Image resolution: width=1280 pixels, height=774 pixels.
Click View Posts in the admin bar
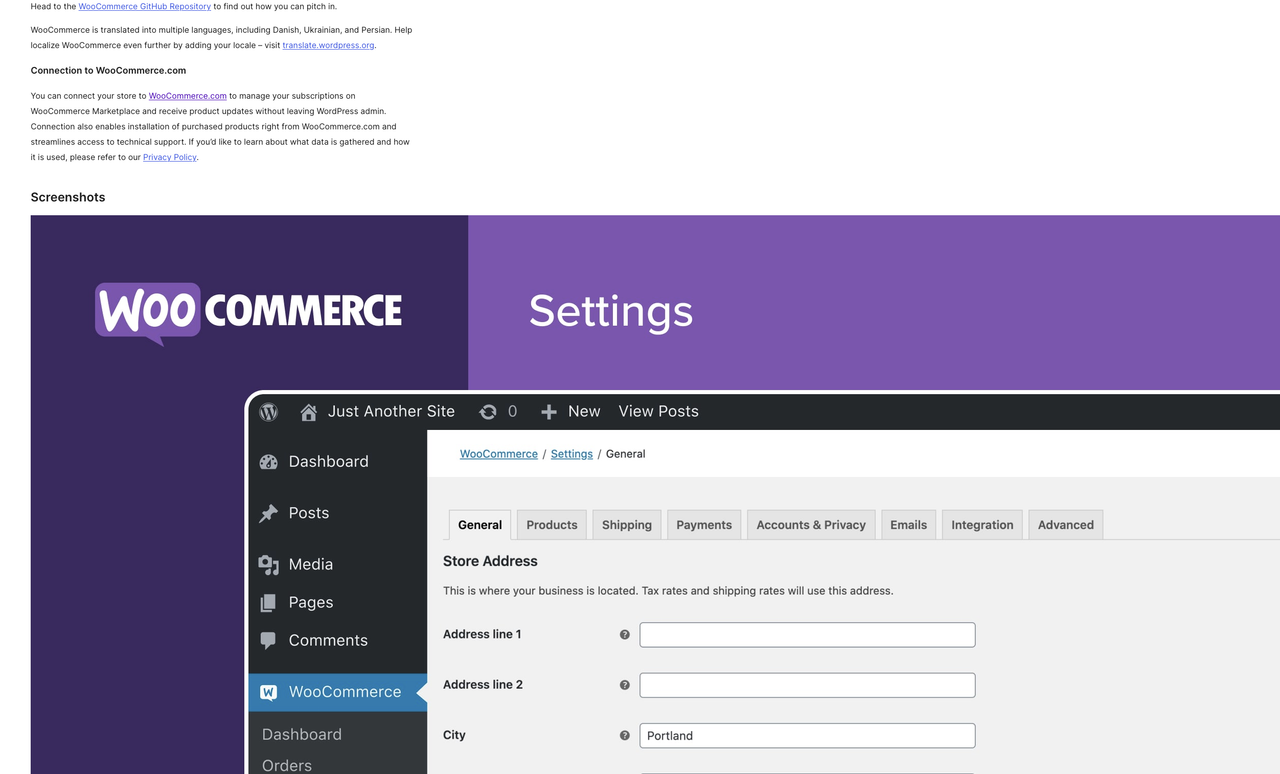pyautogui.click(x=658, y=411)
